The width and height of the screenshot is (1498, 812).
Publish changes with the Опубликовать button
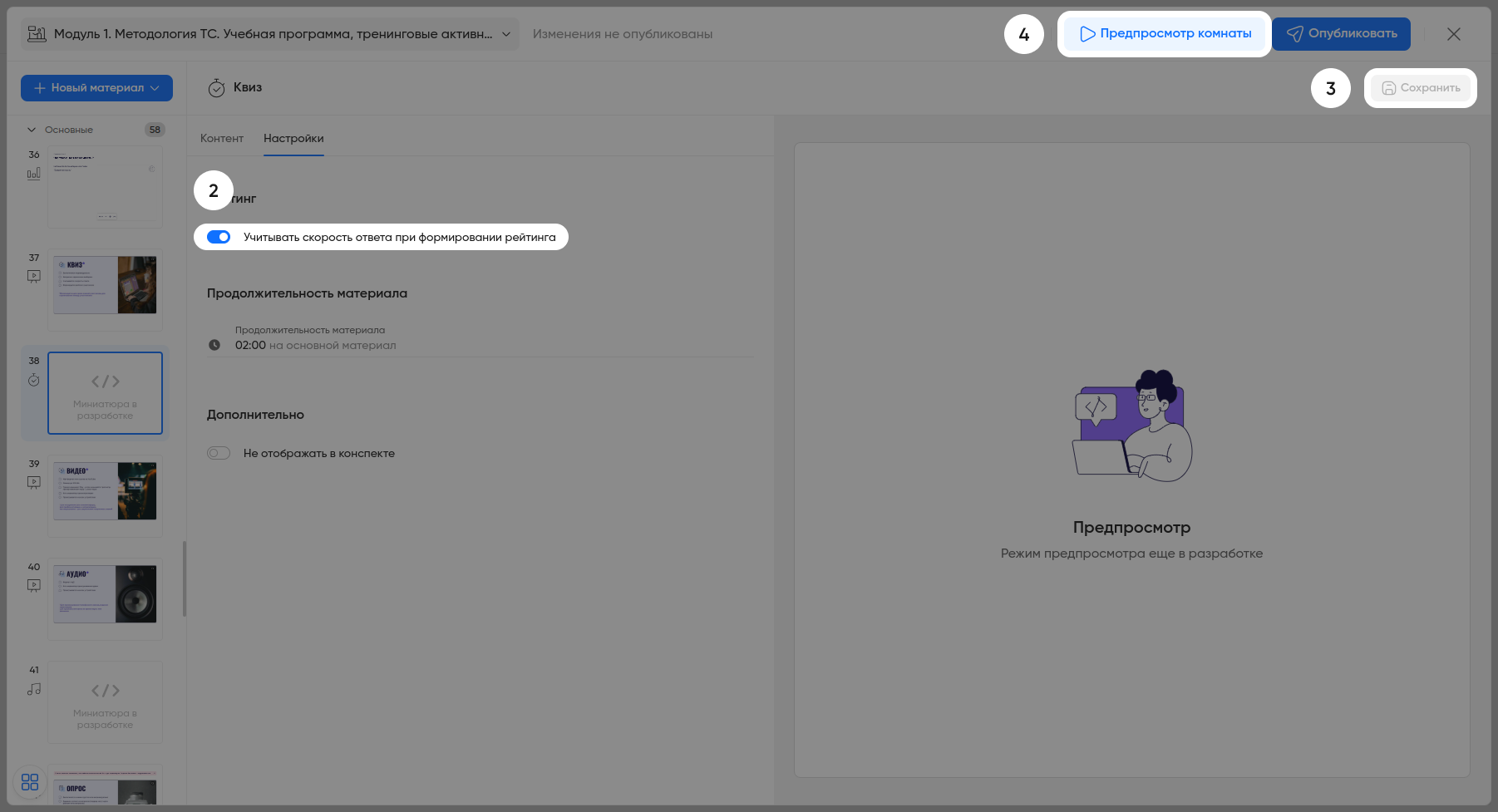tap(1341, 34)
